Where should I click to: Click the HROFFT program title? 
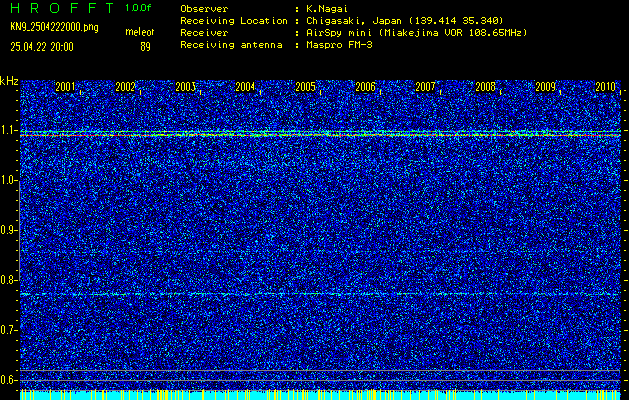point(62,8)
